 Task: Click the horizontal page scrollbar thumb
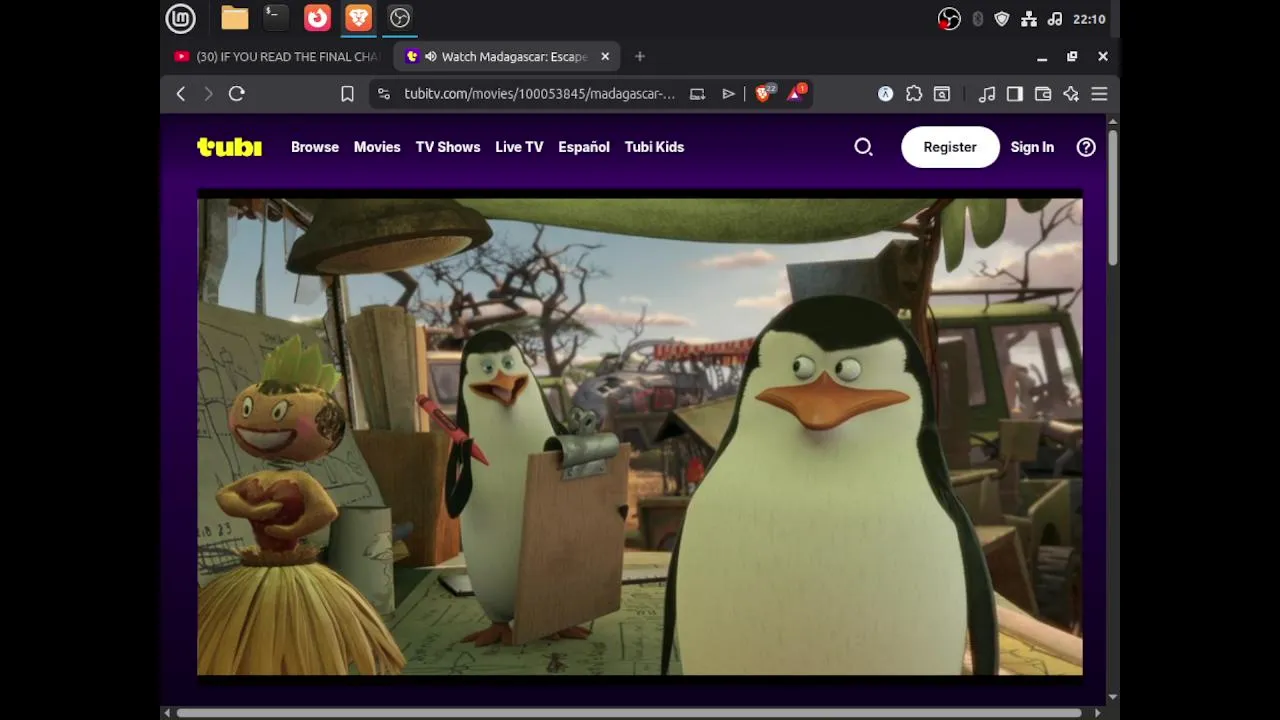[x=629, y=713]
